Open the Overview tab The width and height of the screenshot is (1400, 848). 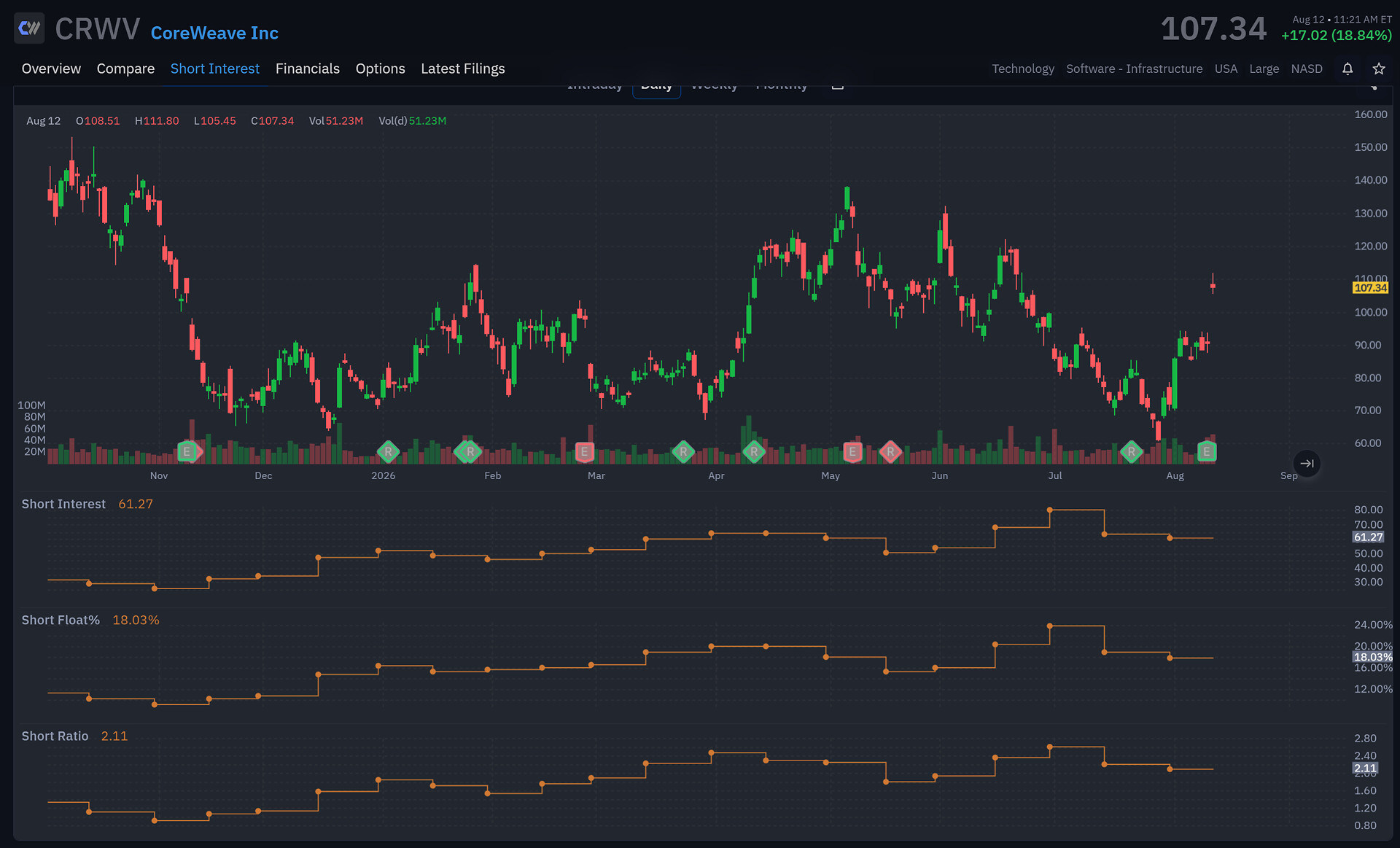(51, 69)
